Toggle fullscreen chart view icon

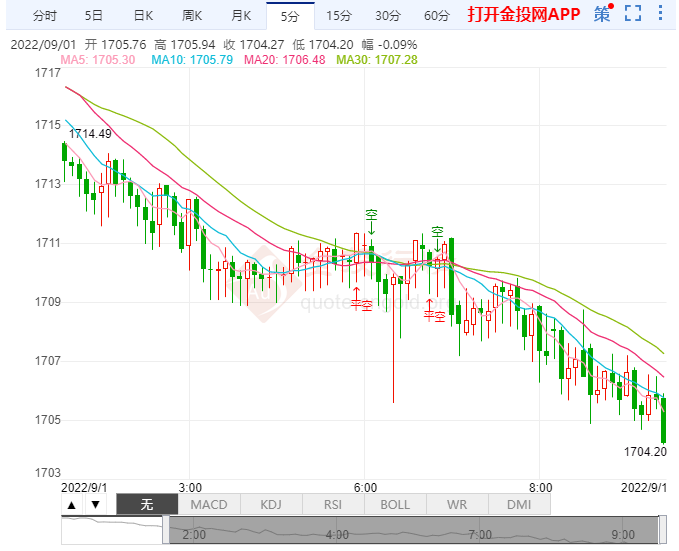click(633, 13)
